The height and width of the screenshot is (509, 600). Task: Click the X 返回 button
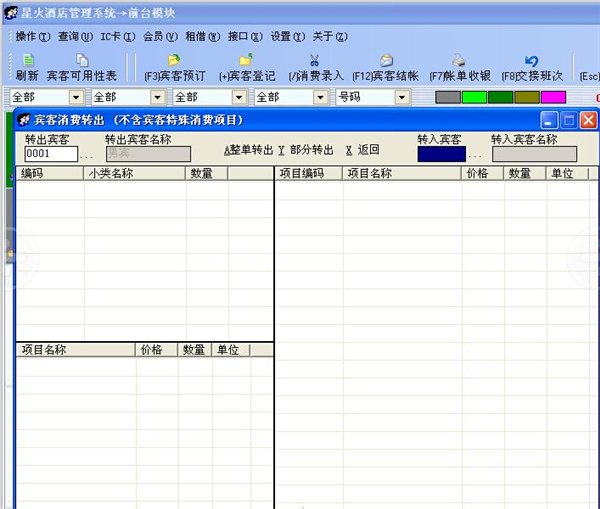pos(362,150)
